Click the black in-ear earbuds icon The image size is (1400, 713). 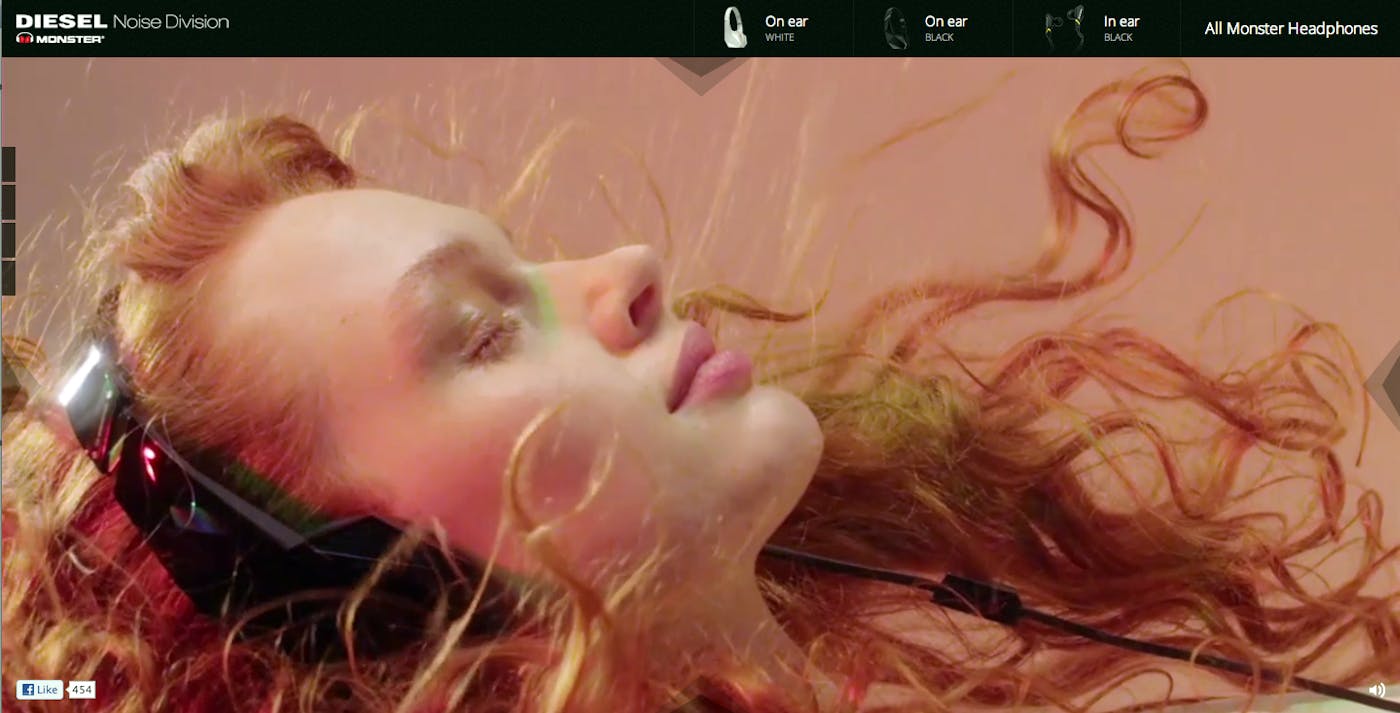point(1064,28)
